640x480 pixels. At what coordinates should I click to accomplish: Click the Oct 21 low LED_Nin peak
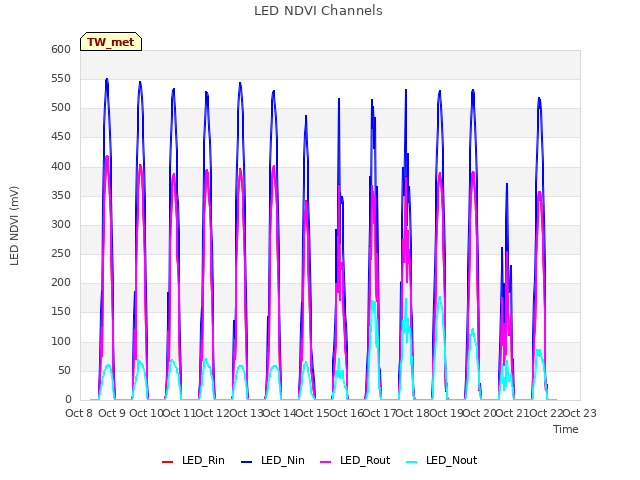507,184
